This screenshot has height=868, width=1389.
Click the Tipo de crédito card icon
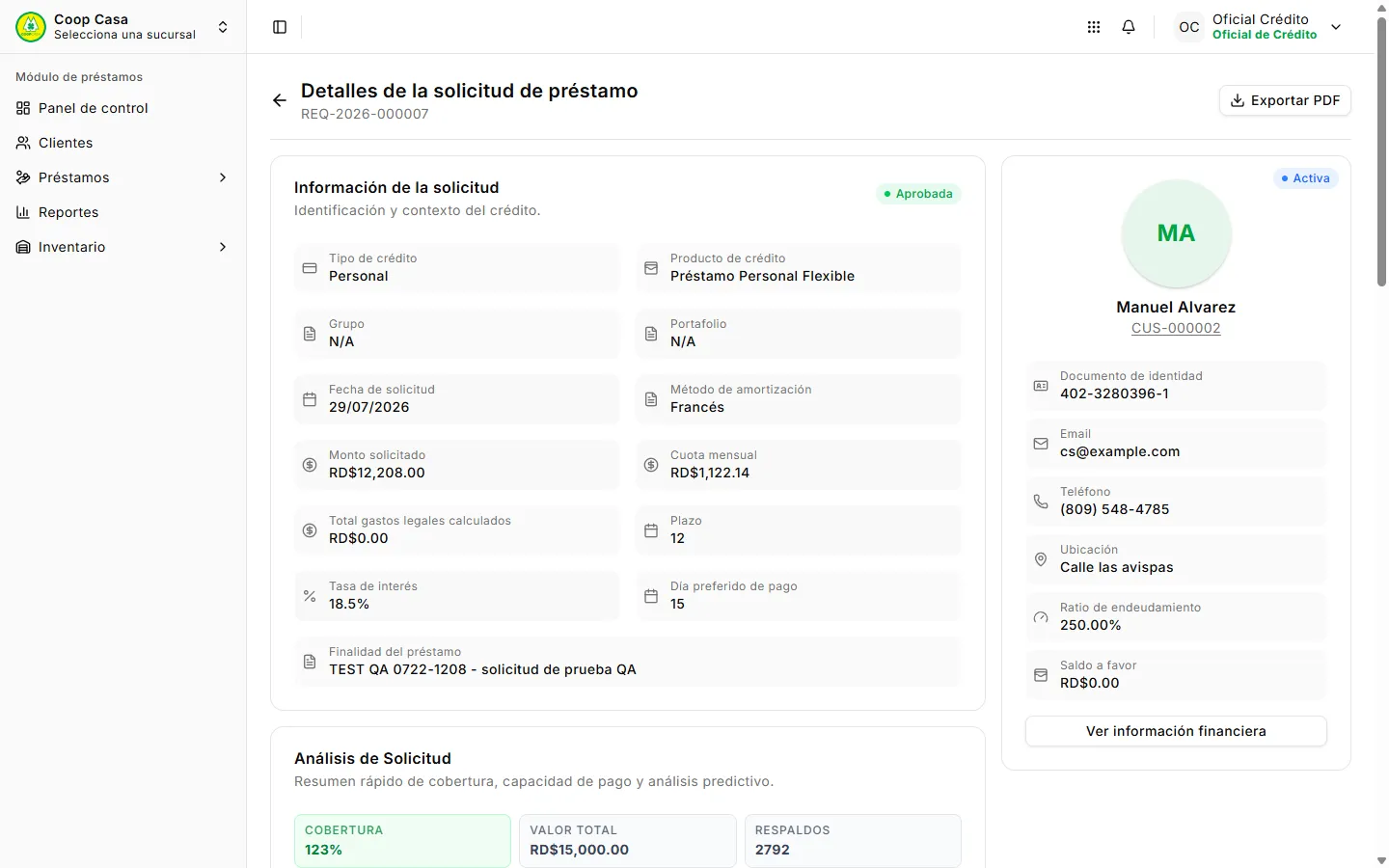(310, 268)
